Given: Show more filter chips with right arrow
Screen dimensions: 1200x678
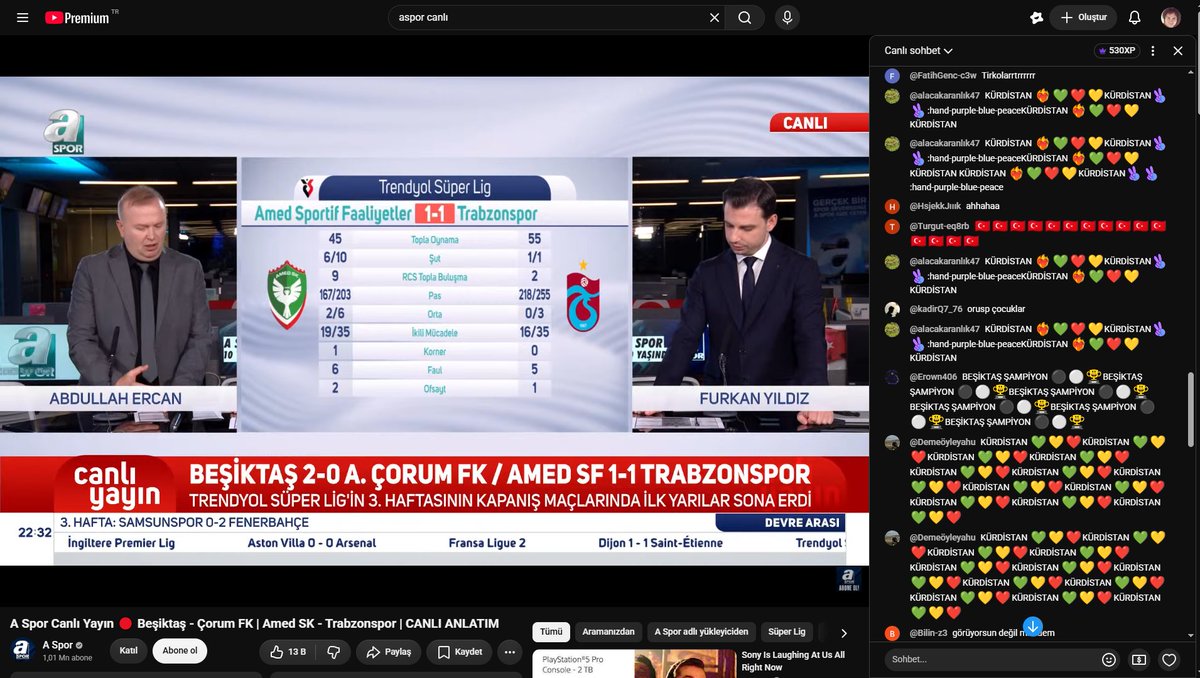Looking at the screenshot, I should 844,633.
